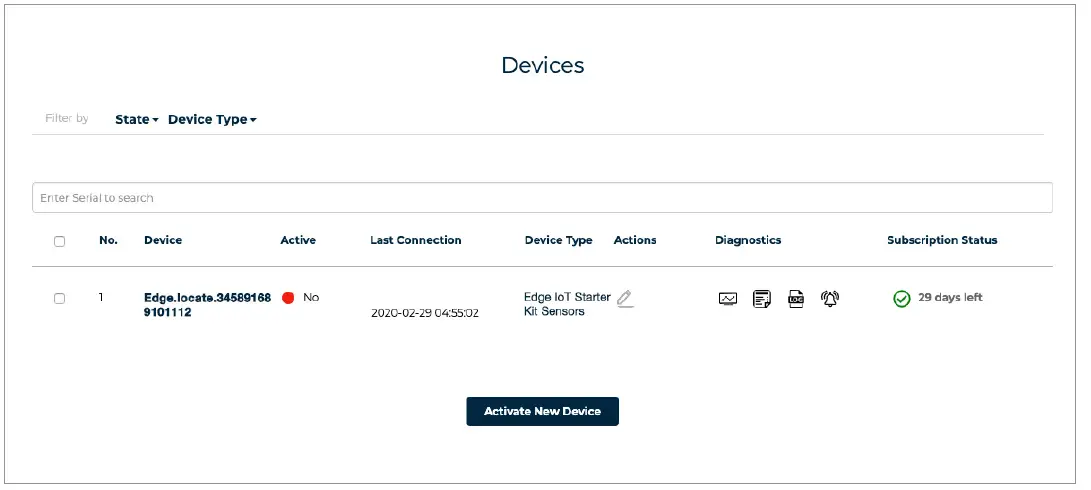Open the device monitoring chart icon
Screen dimensions: 1091x490
click(728, 299)
